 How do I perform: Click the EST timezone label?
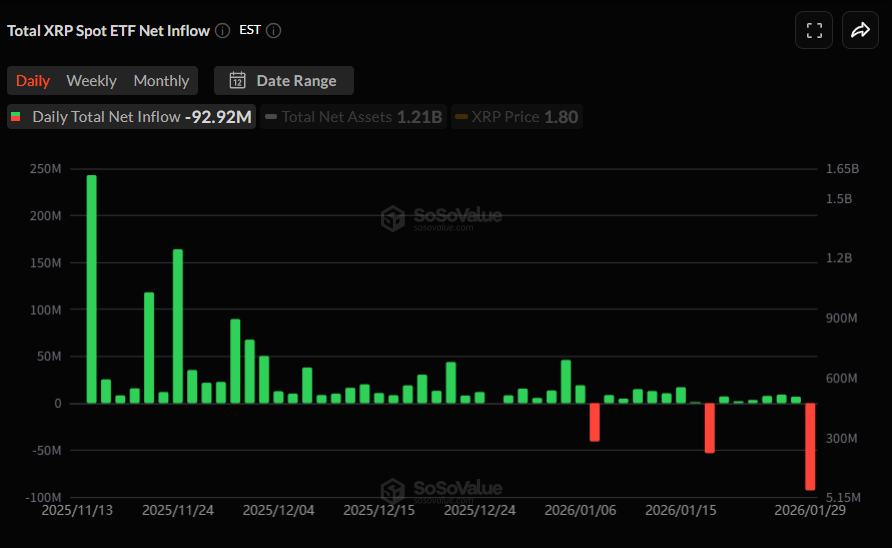pyautogui.click(x=250, y=30)
